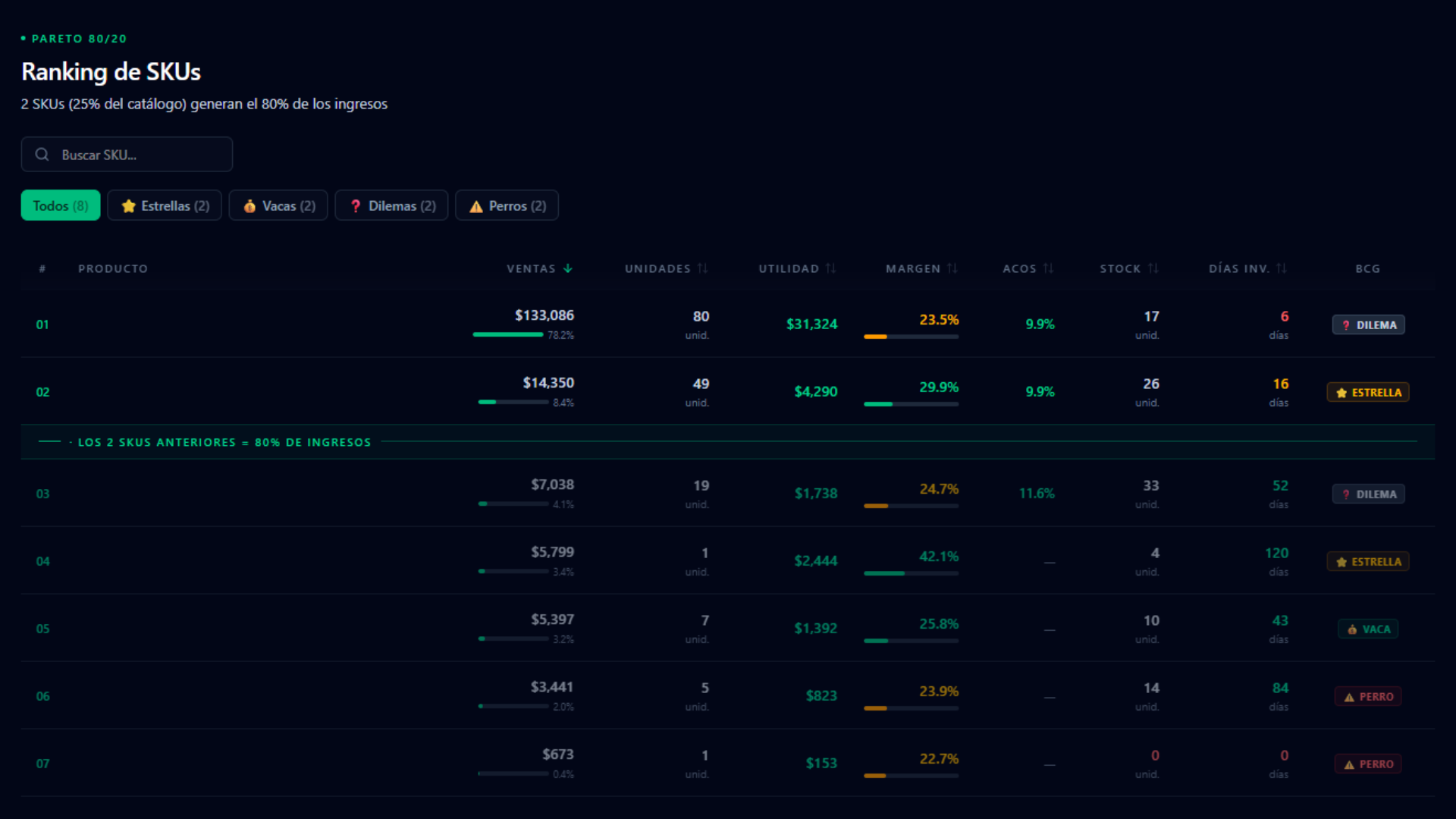
Task: Filter by Vacas (2) category
Action: pos(278,206)
